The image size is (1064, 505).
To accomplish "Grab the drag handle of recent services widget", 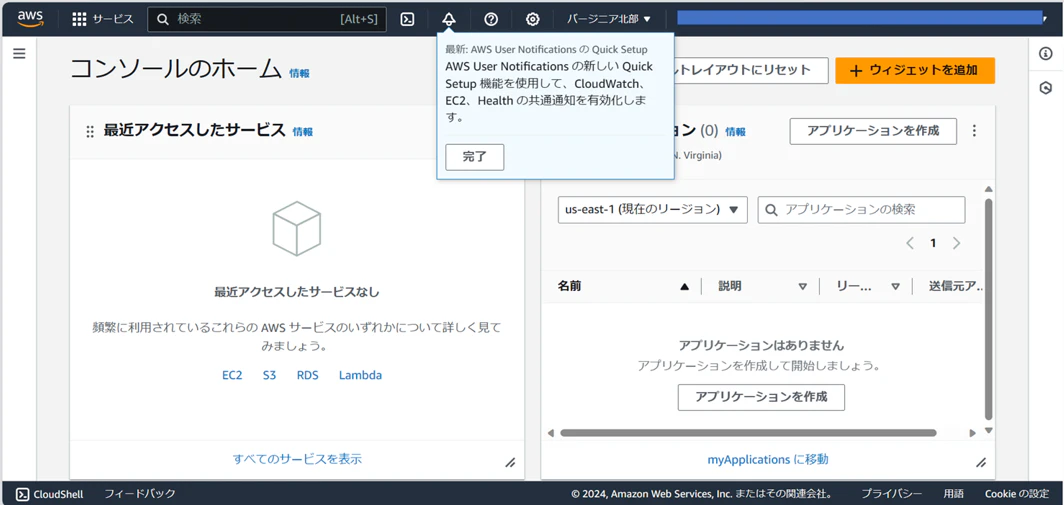I will coord(90,132).
